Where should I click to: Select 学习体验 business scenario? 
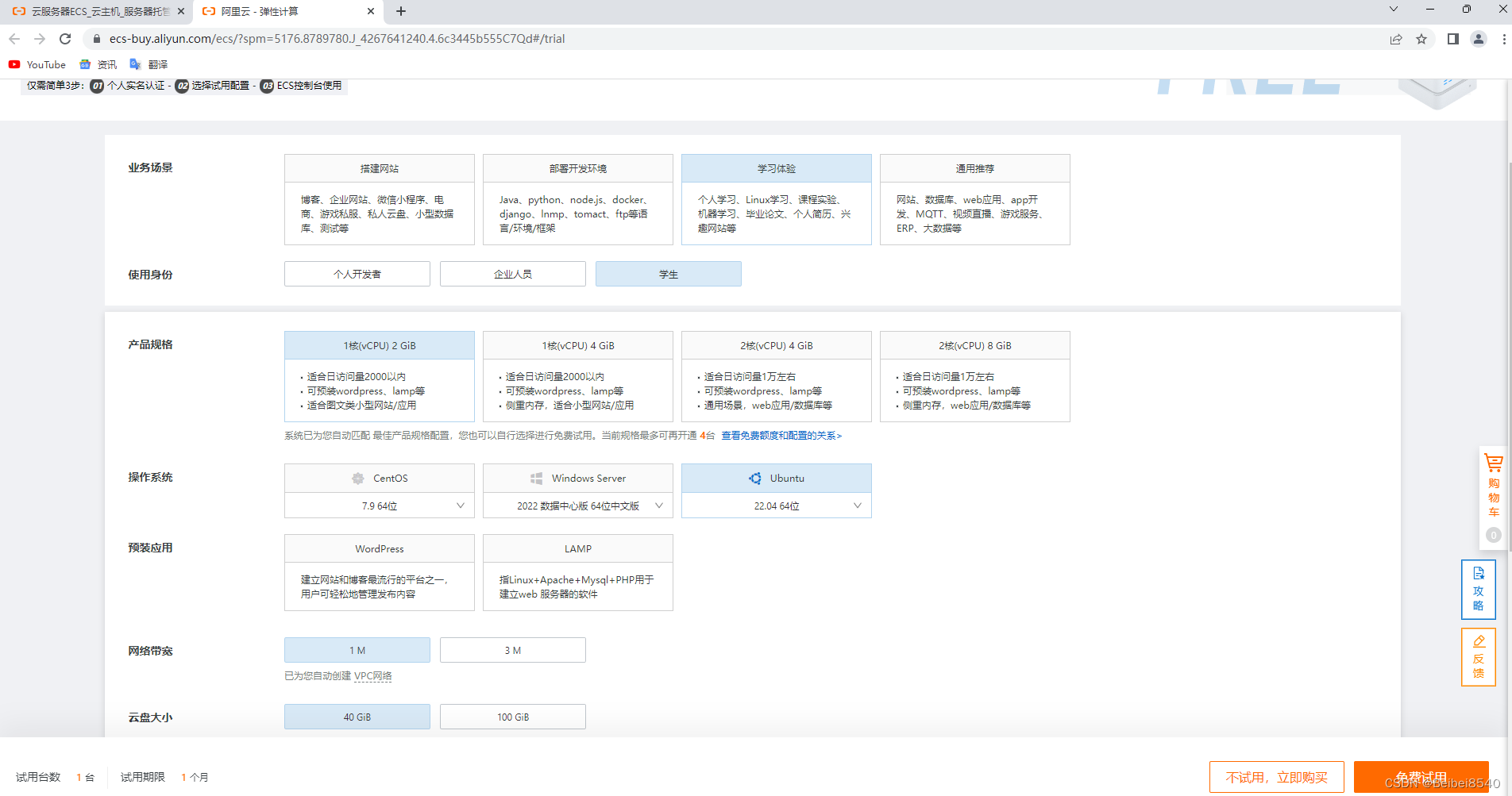tap(777, 199)
